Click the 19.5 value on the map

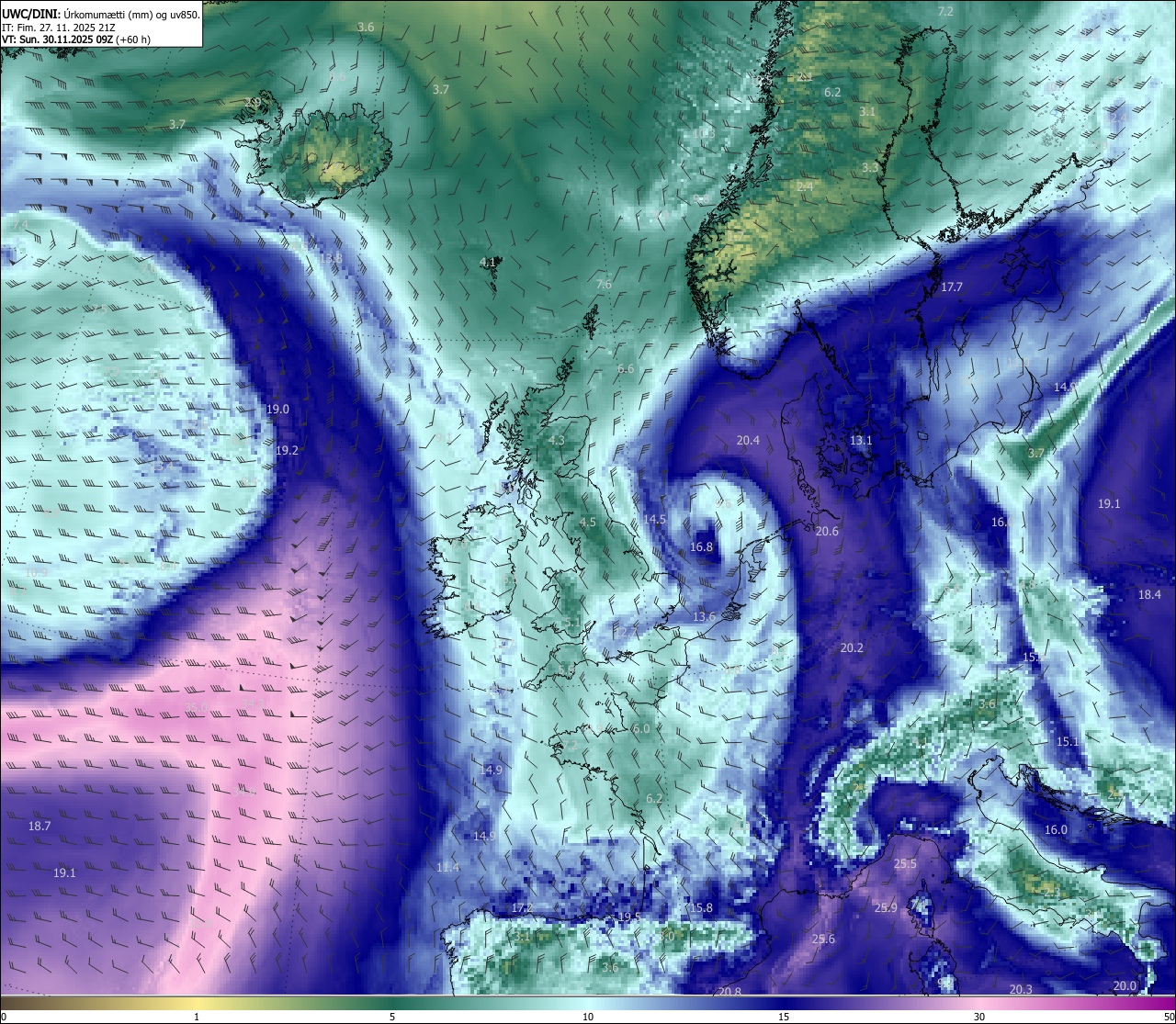coord(629,917)
